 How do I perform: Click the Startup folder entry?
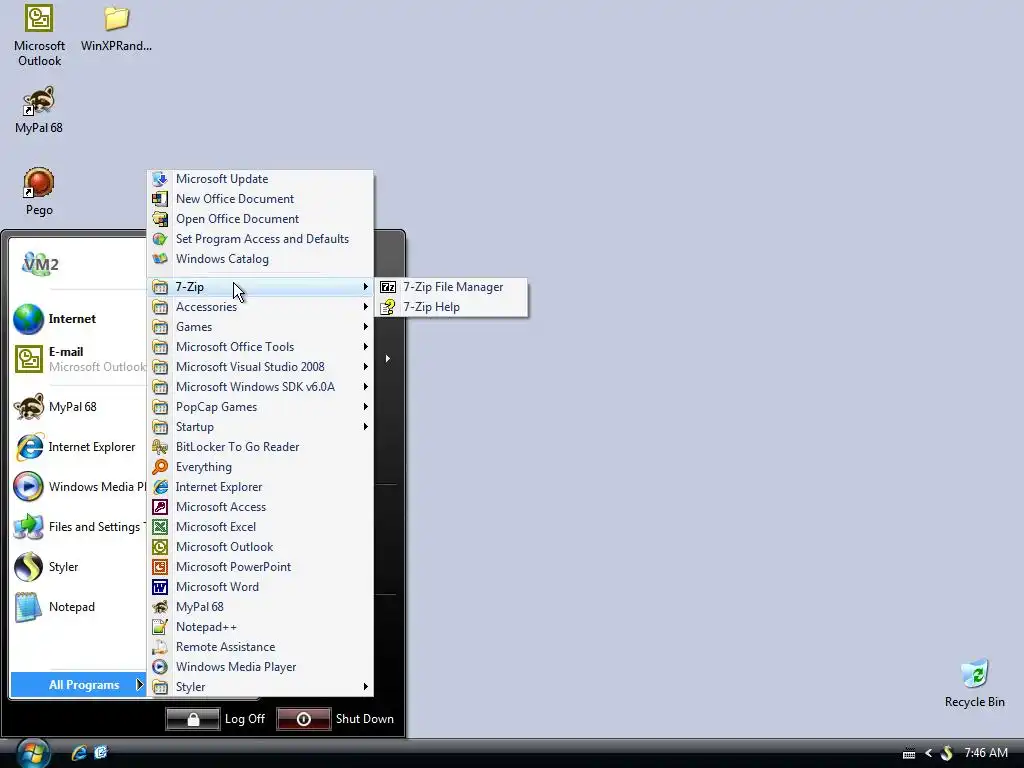(x=261, y=427)
